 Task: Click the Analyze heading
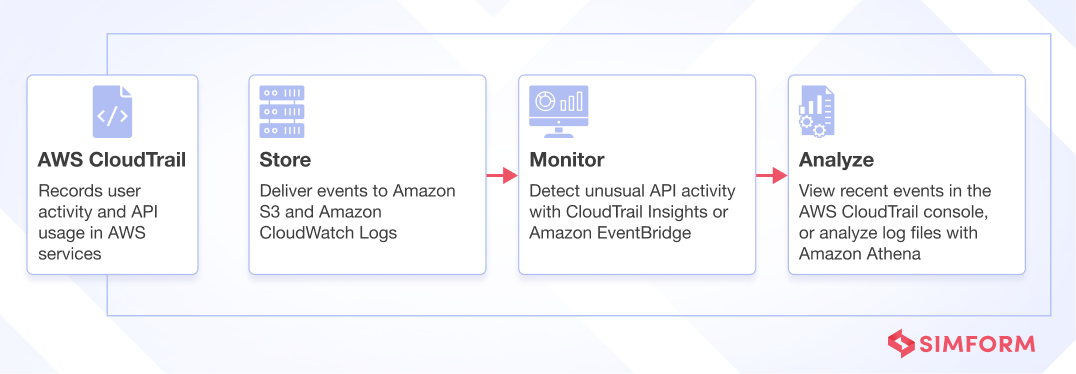point(836,161)
